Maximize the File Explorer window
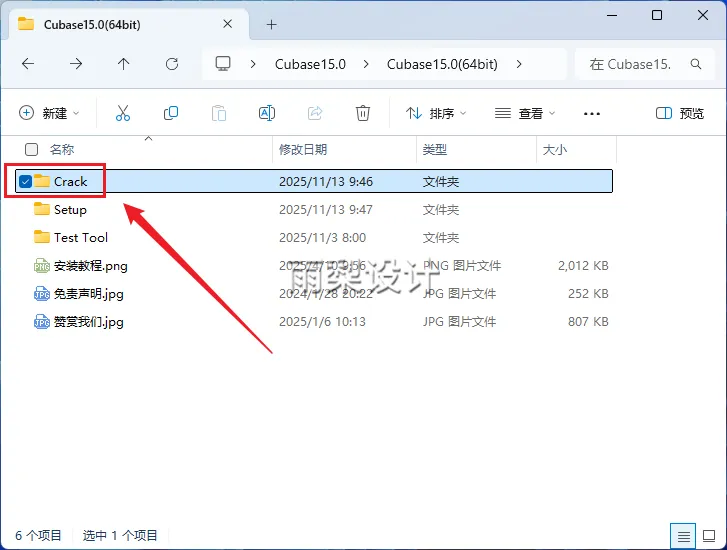The image size is (727, 550). click(x=657, y=15)
